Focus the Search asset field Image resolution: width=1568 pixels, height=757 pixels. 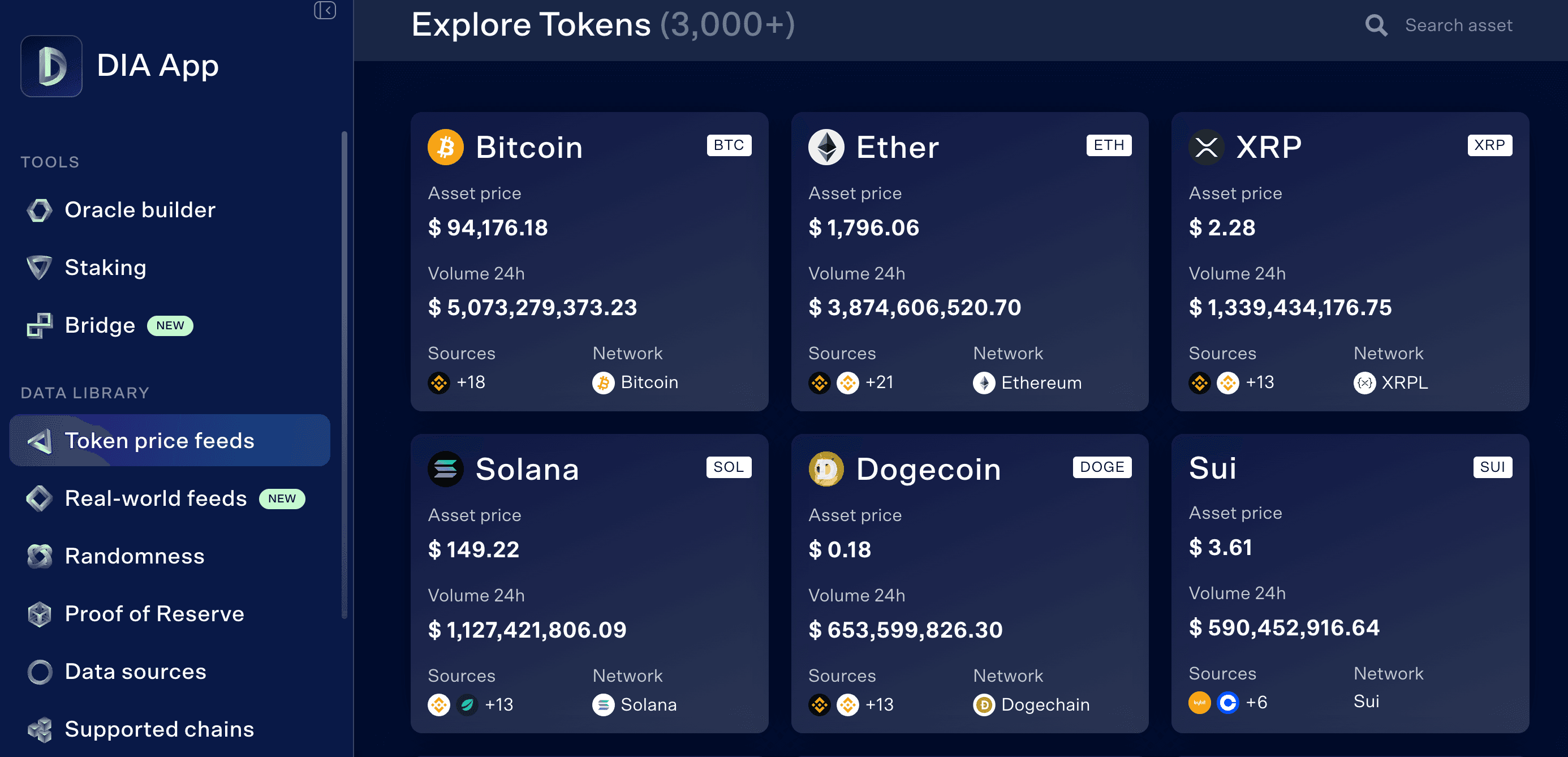pyautogui.click(x=1458, y=25)
